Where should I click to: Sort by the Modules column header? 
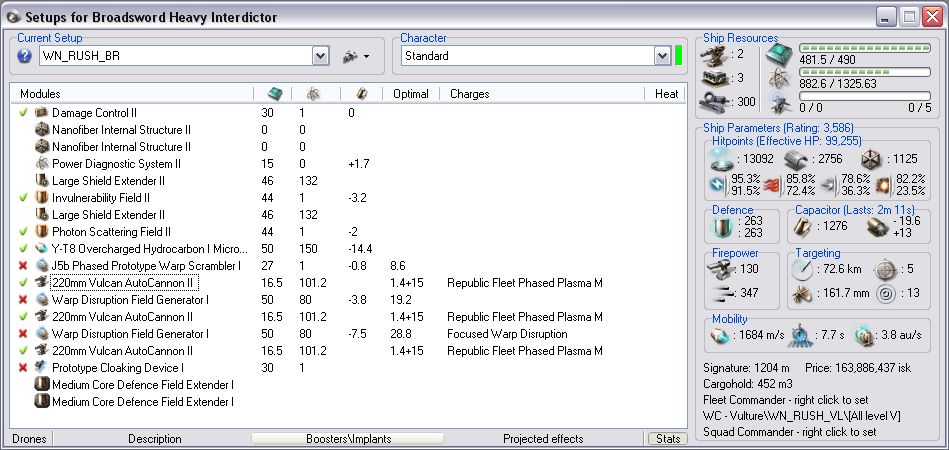pos(40,94)
